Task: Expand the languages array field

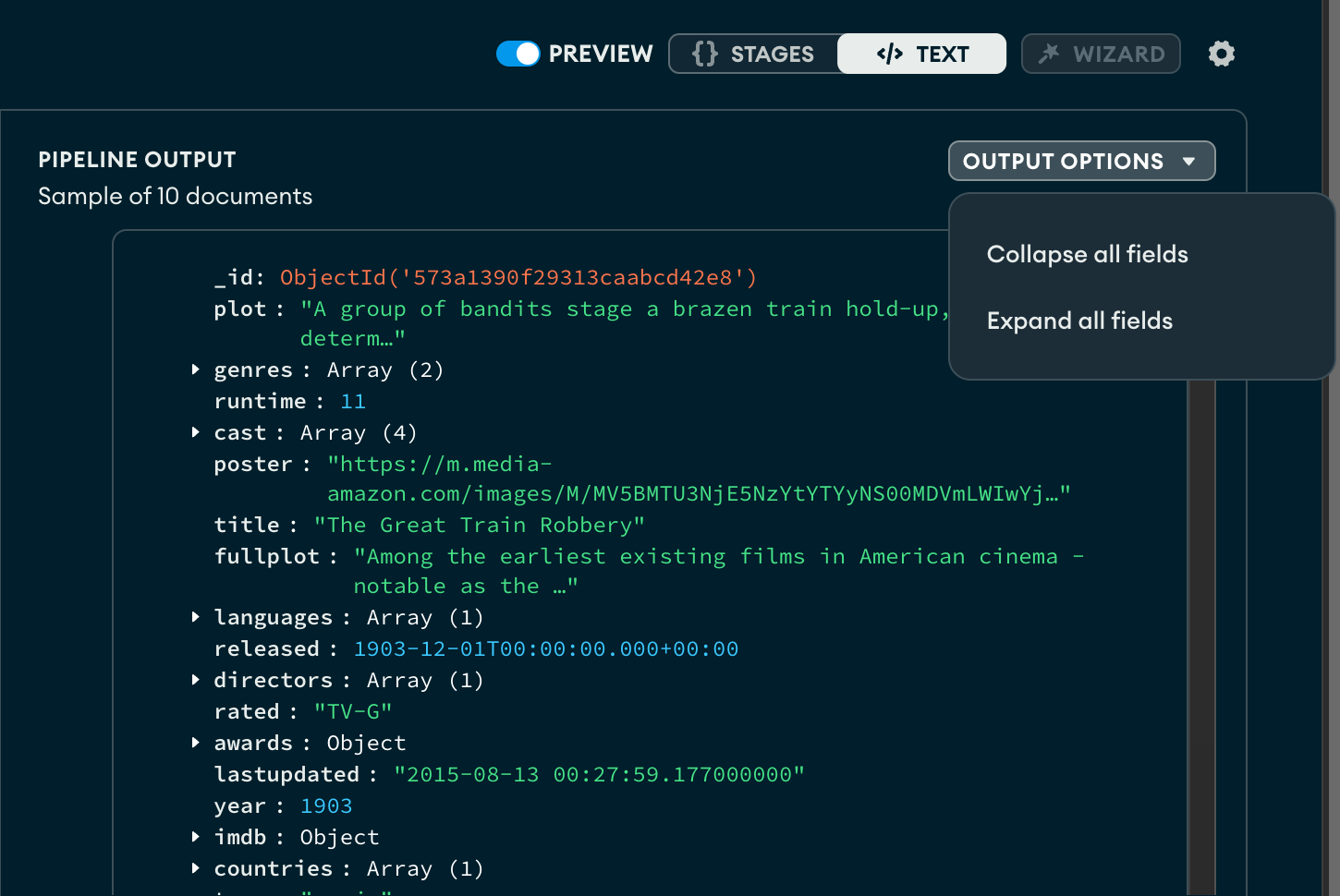Action: pyautogui.click(x=195, y=616)
